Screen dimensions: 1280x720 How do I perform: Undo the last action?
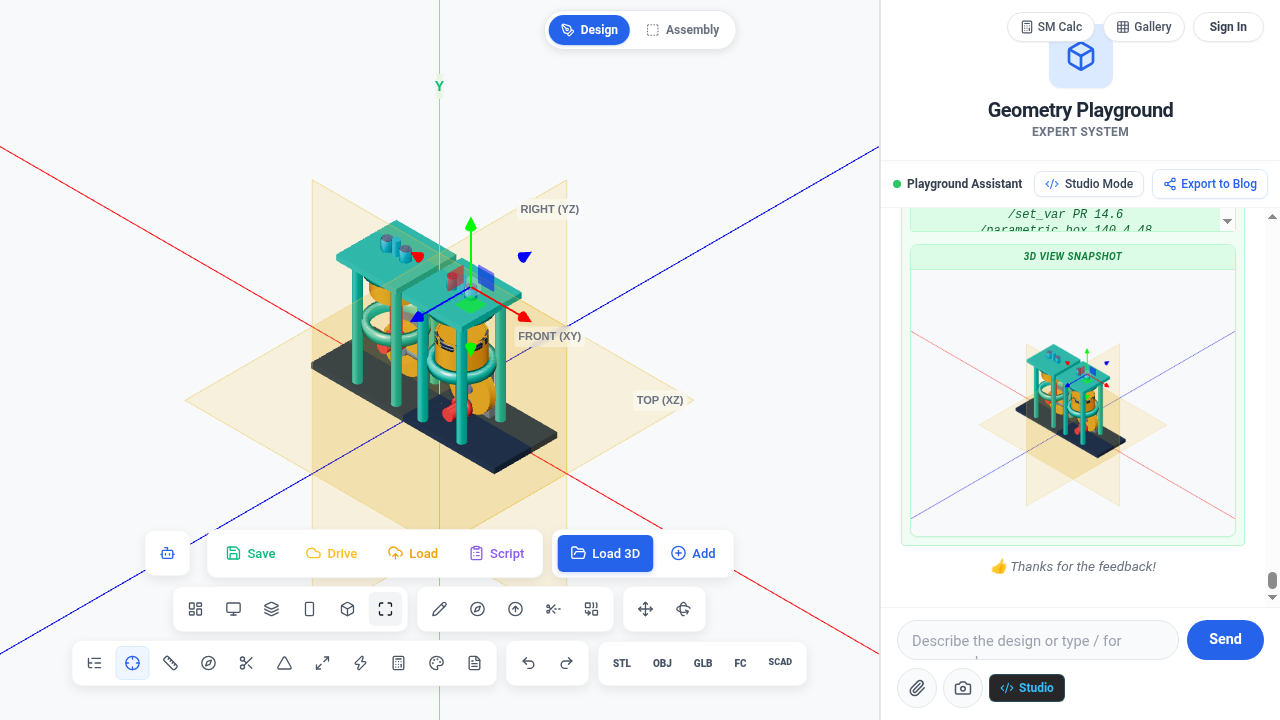coord(529,663)
